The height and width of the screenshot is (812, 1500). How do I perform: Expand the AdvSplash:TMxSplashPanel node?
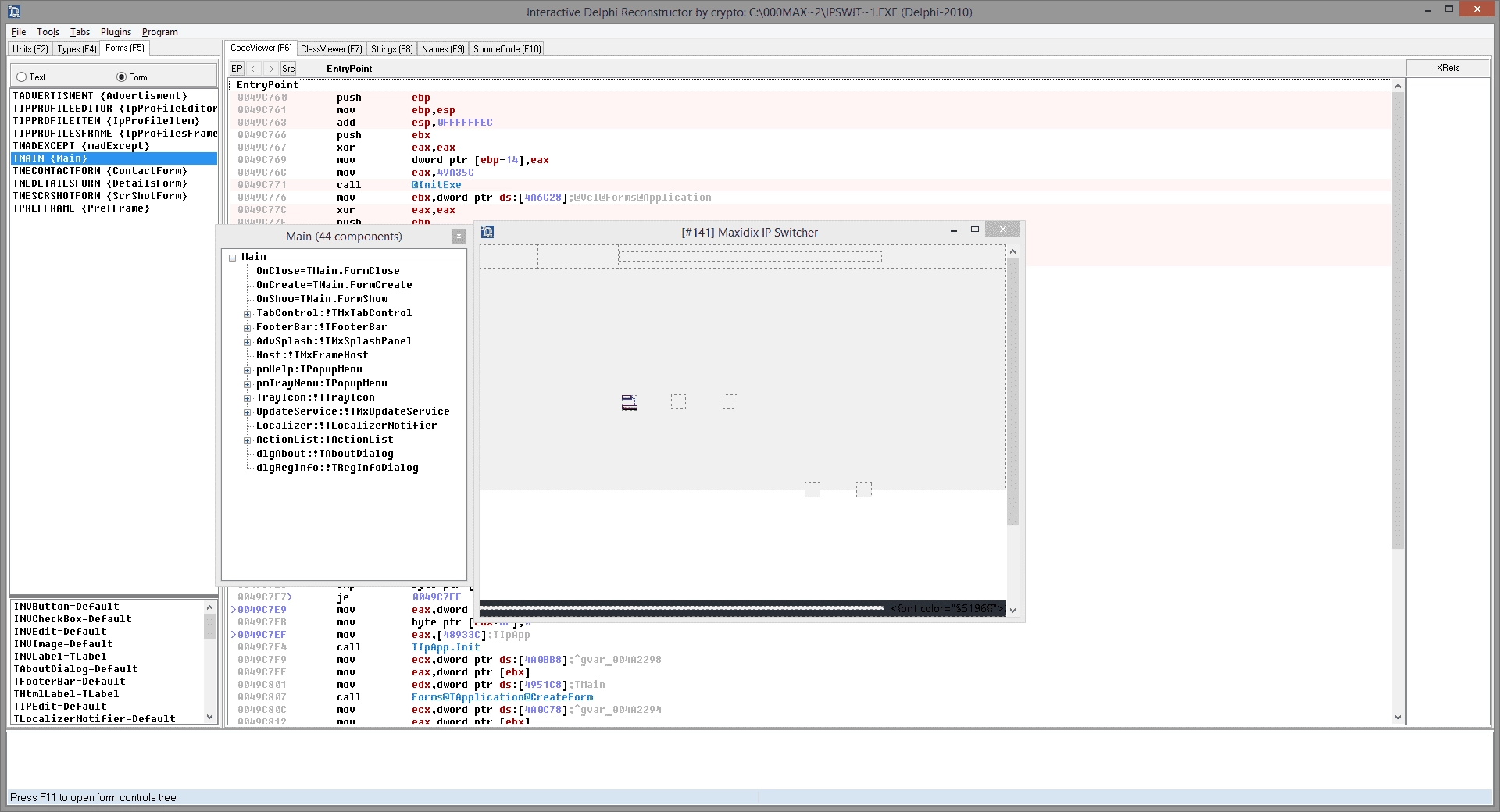[247, 342]
